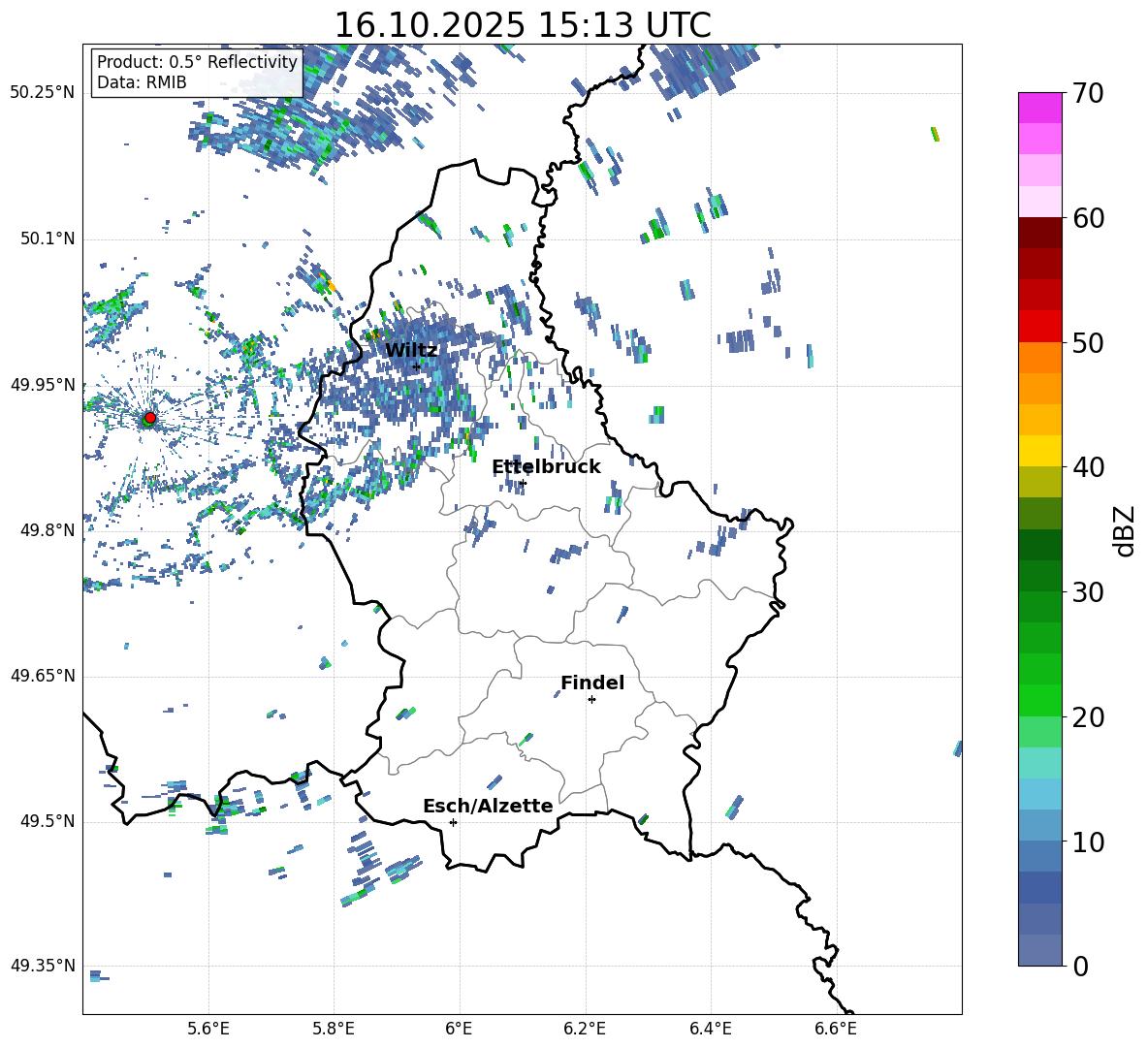Image resolution: width=1148 pixels, height=1048 pixels.
Task: Click the 50.25°N latitude label
Action: click(x=43, y=92)
